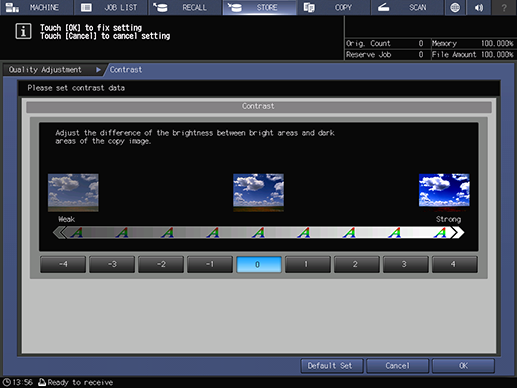Image resolution: width=517 pixels, height=388 pixels.
Task: Select the STORE tab
Action: click(x=259, y=7)
